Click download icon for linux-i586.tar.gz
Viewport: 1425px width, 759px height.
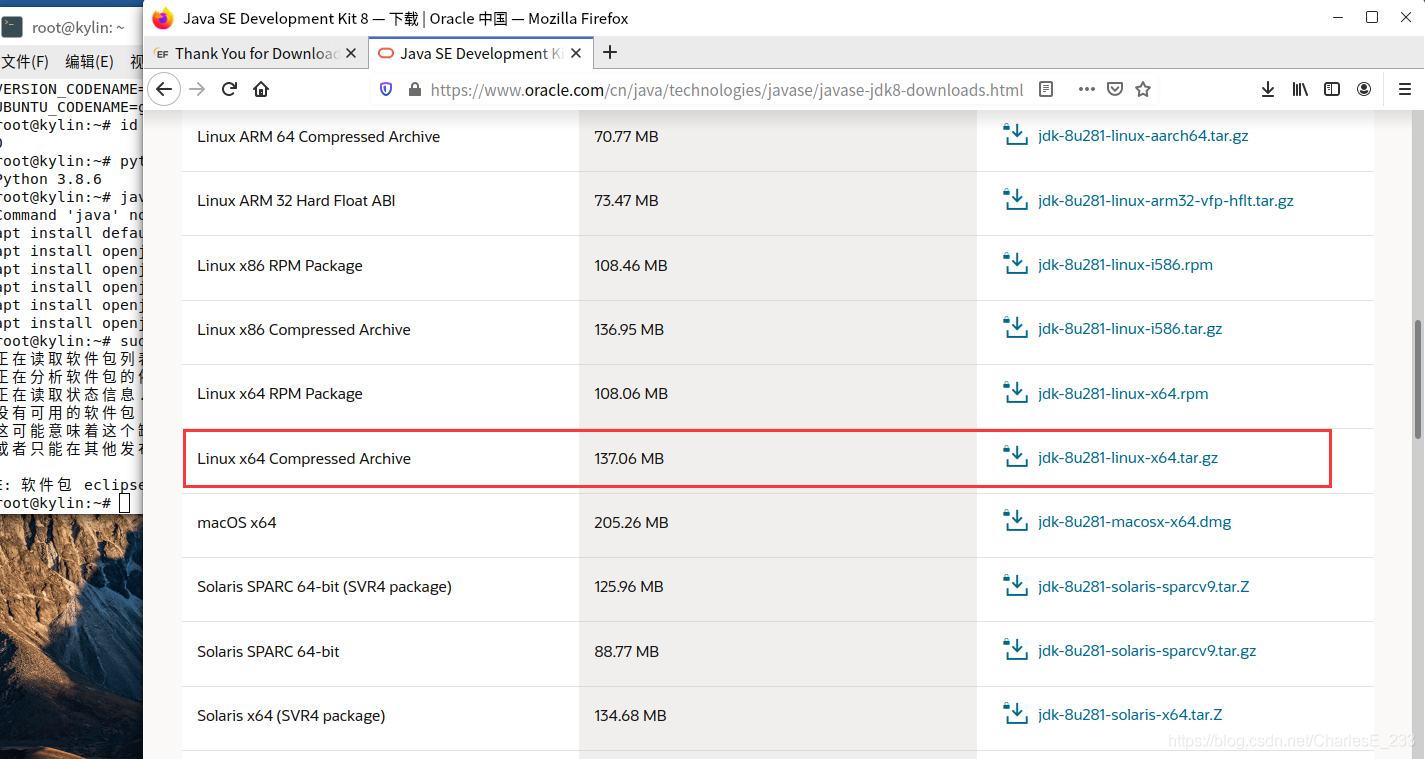tap(1016, 328)
